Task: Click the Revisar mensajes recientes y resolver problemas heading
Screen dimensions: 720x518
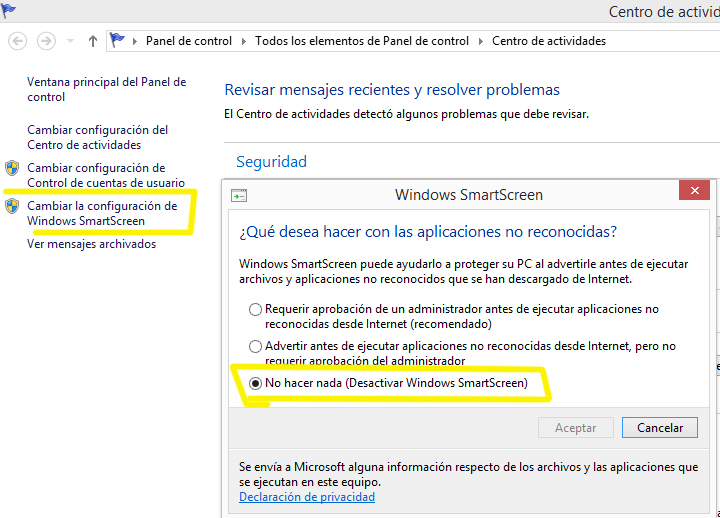Action: pos(392,90)
